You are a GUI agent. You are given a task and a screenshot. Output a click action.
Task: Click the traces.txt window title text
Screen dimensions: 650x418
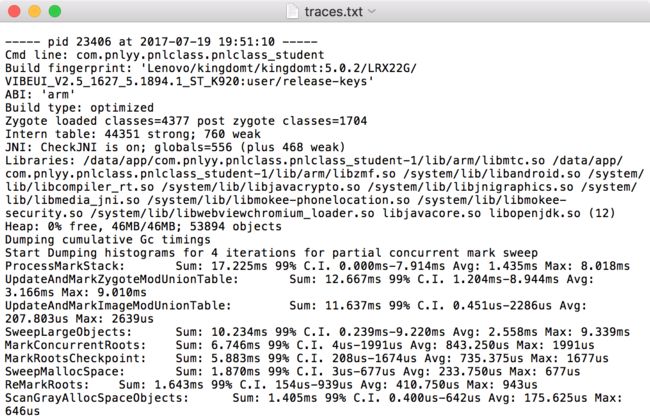[334, 12]
